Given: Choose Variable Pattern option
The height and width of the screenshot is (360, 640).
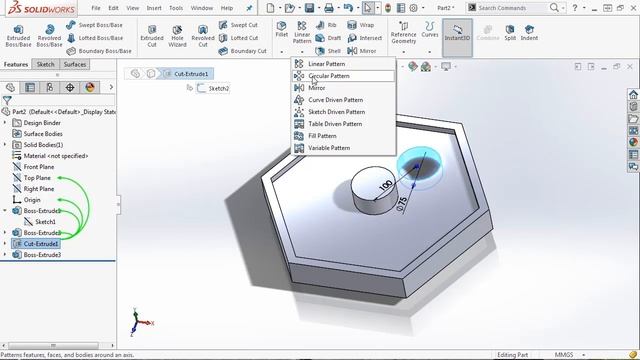Looking at the screenshot, I should [343, 148].
